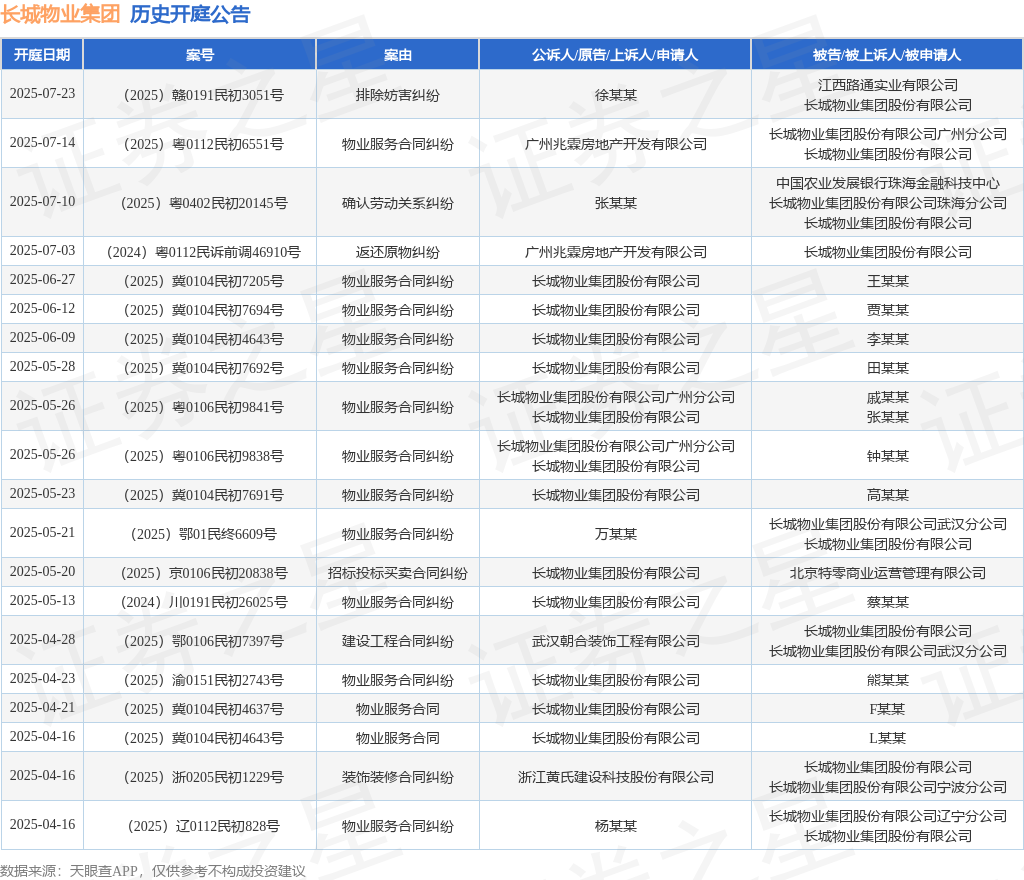Click plaintiff 张某某 in 2025-07-10 row

pos(616,203)
